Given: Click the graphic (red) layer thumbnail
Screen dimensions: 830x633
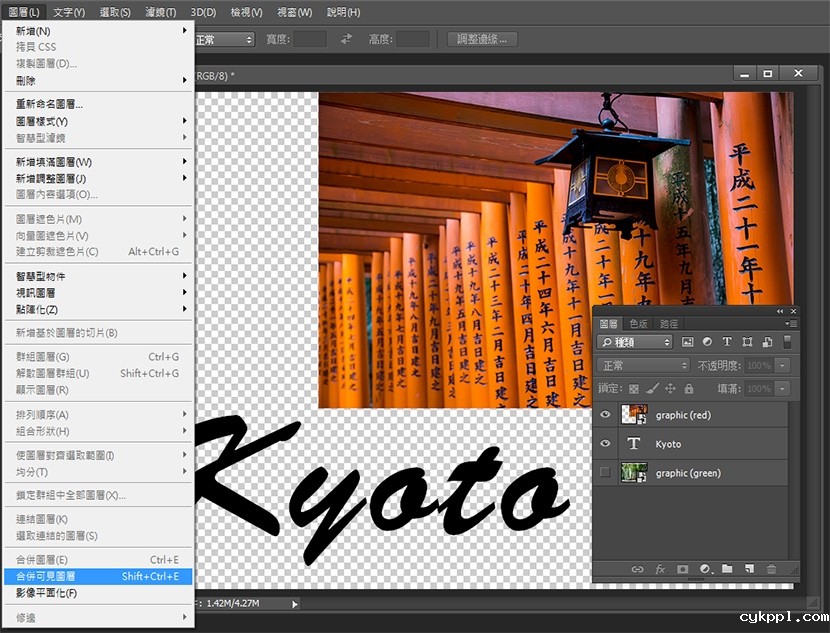Looking at the screenshot, I should 634,414.
